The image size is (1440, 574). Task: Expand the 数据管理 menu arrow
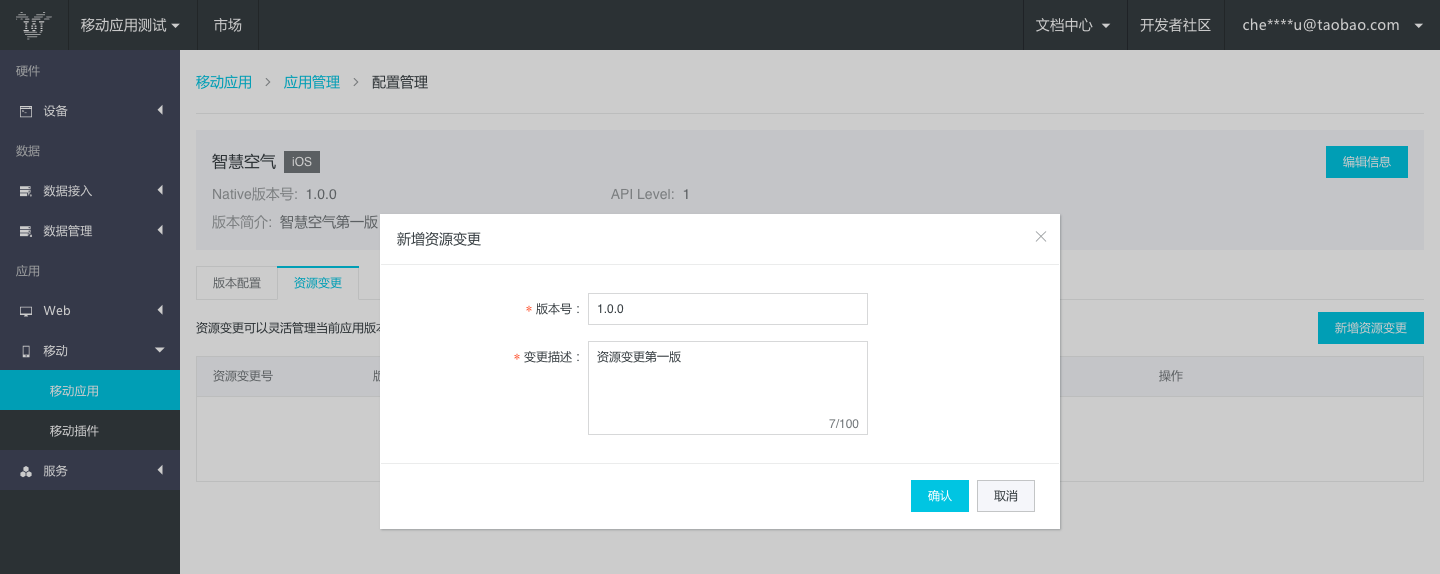coord(160,230)
